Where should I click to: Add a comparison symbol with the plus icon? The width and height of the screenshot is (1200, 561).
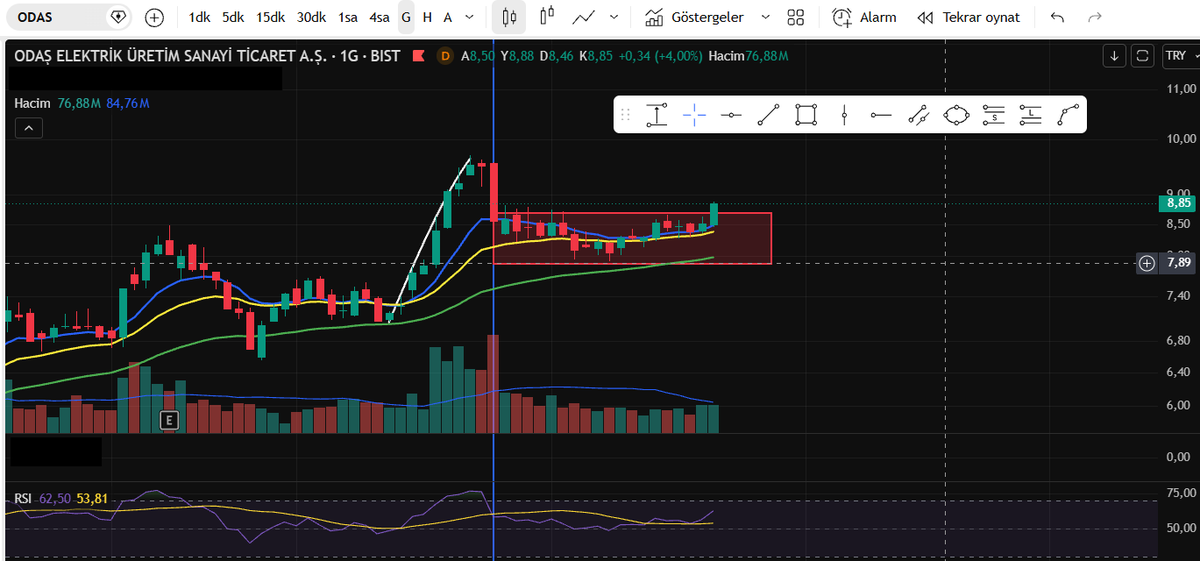click(x=154, y=17)
